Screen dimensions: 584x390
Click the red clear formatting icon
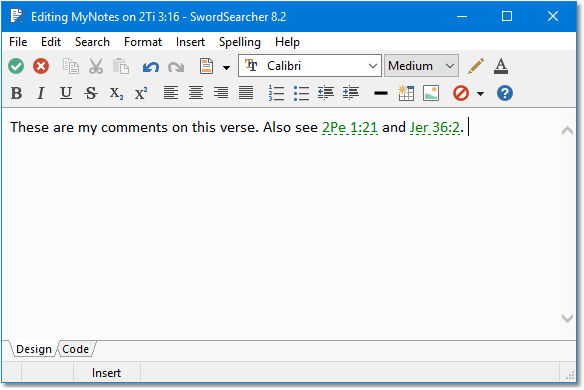(x=461, y=93)
